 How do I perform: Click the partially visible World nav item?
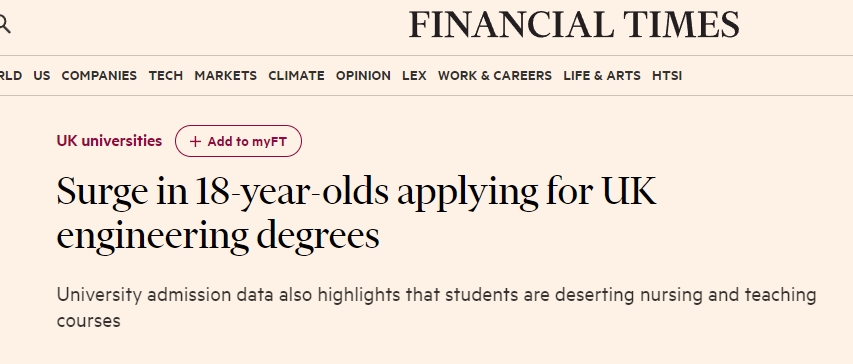[11, 76]
